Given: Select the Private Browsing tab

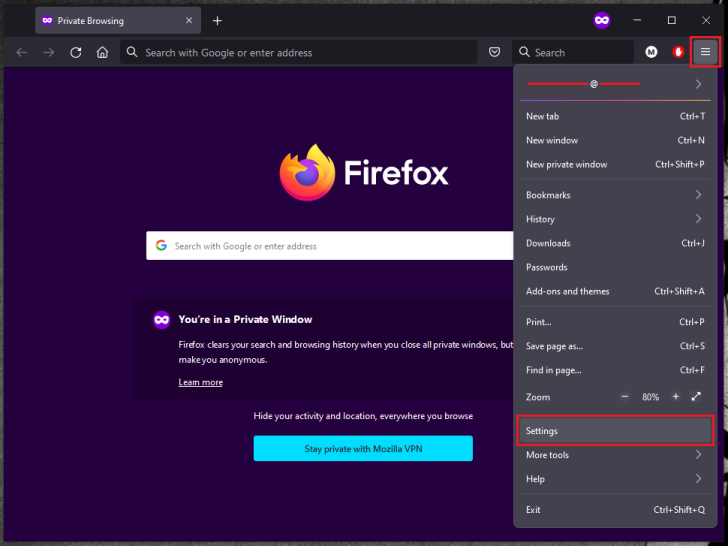Looking at the screenshot, I should pyautogui.click(x=118, y=20).
